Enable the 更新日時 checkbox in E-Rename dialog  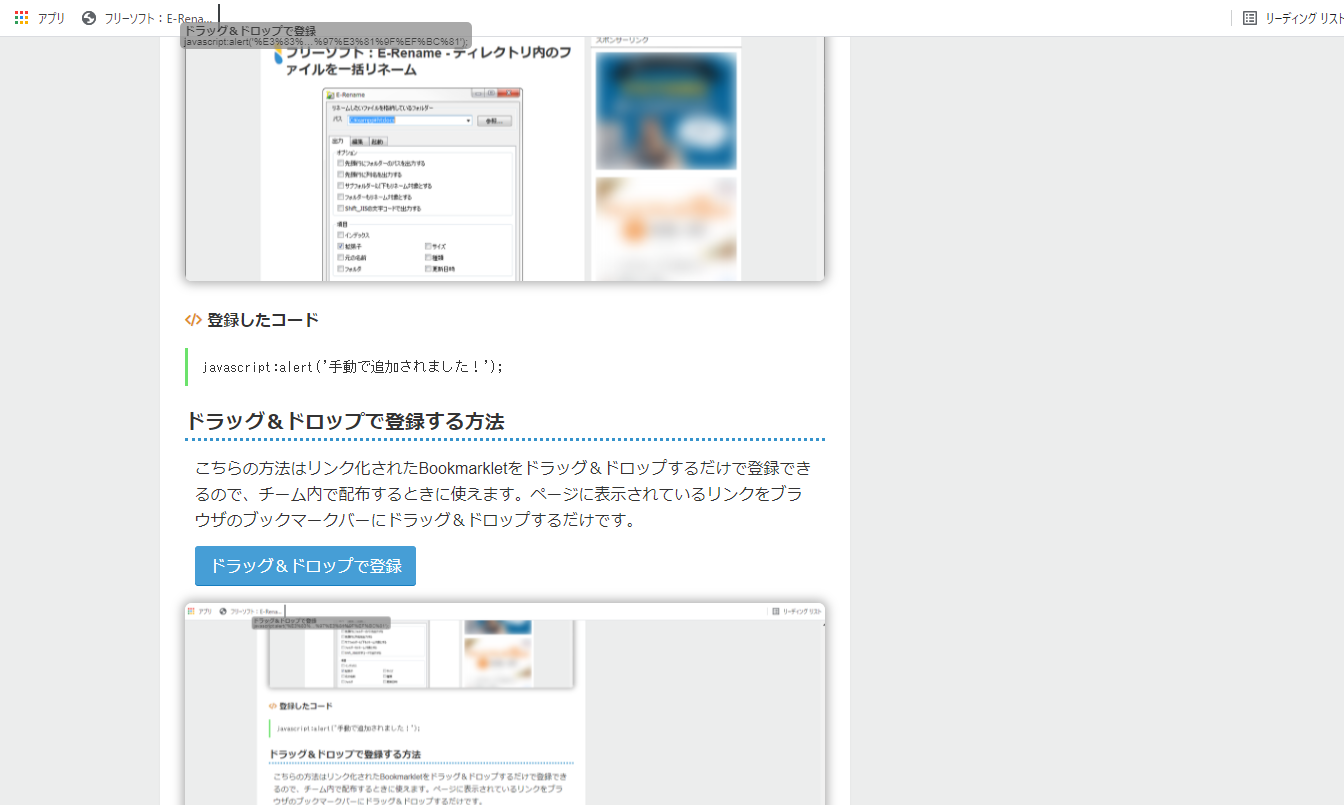tap(428, 269)
